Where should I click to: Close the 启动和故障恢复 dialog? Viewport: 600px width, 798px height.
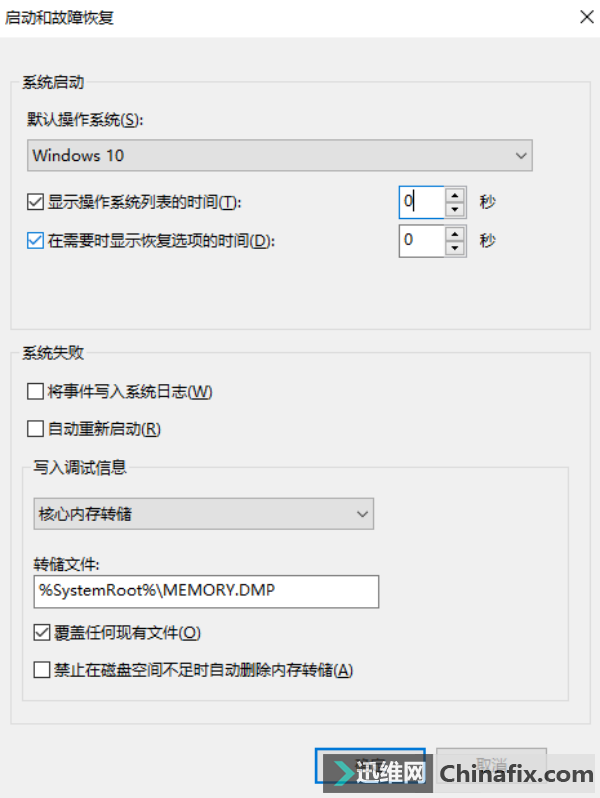[x=587, y=17]
